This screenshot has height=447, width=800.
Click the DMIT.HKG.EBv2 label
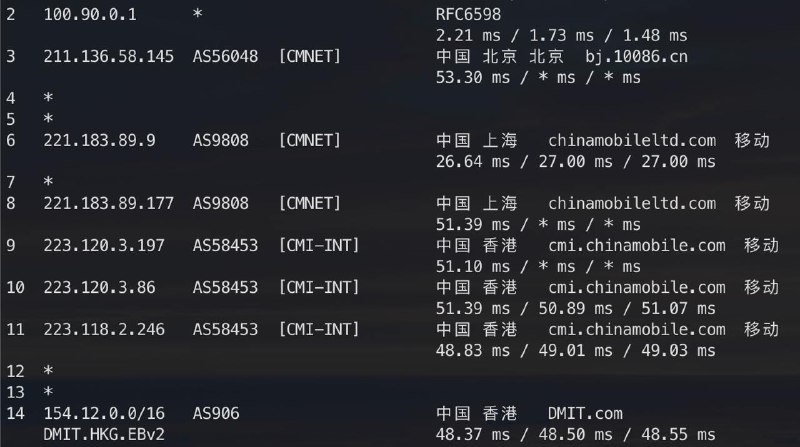pos(104,435)
